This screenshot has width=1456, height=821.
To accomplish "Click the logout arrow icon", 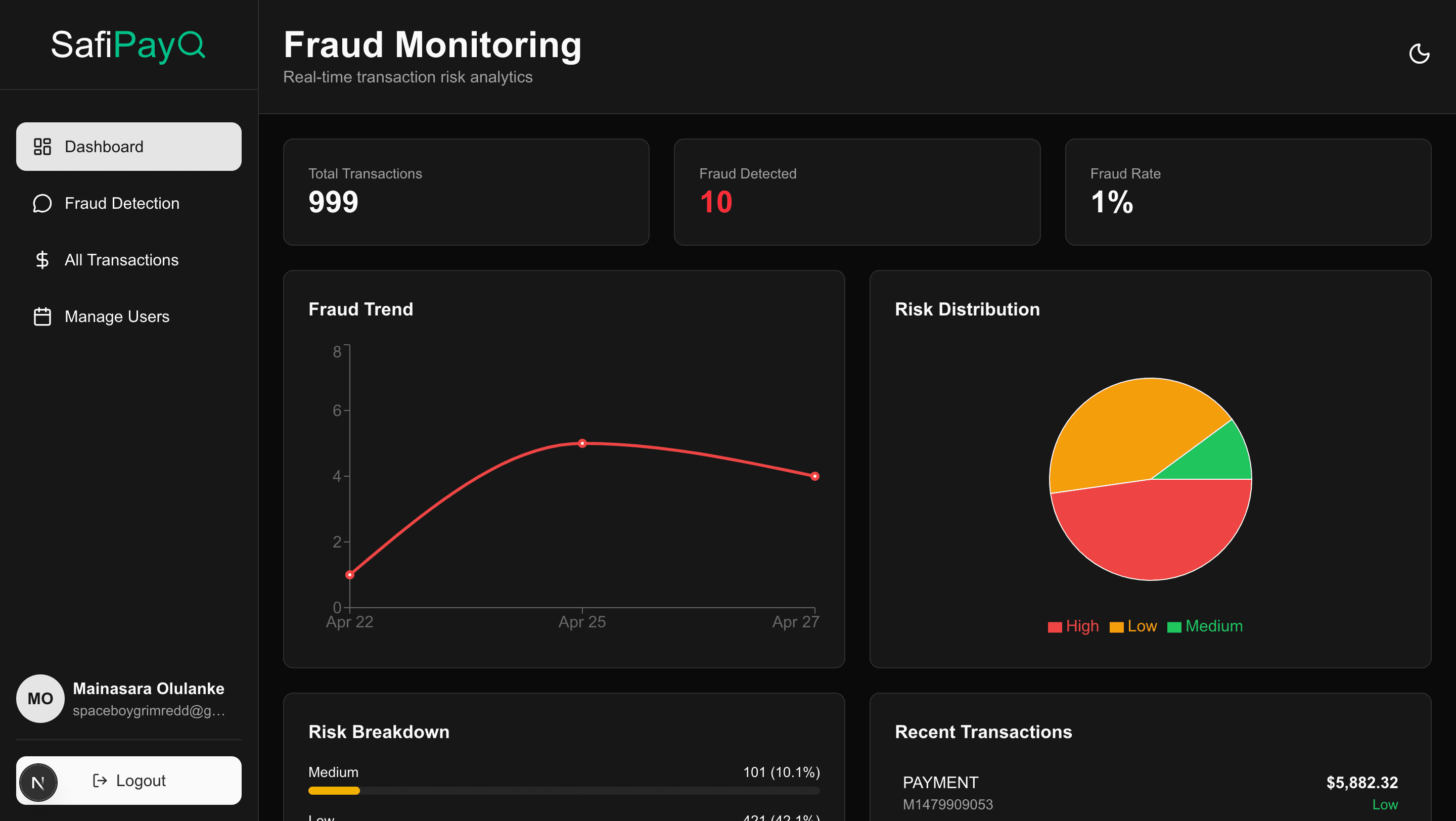I will pyautogui.click(x=100, y=781).
